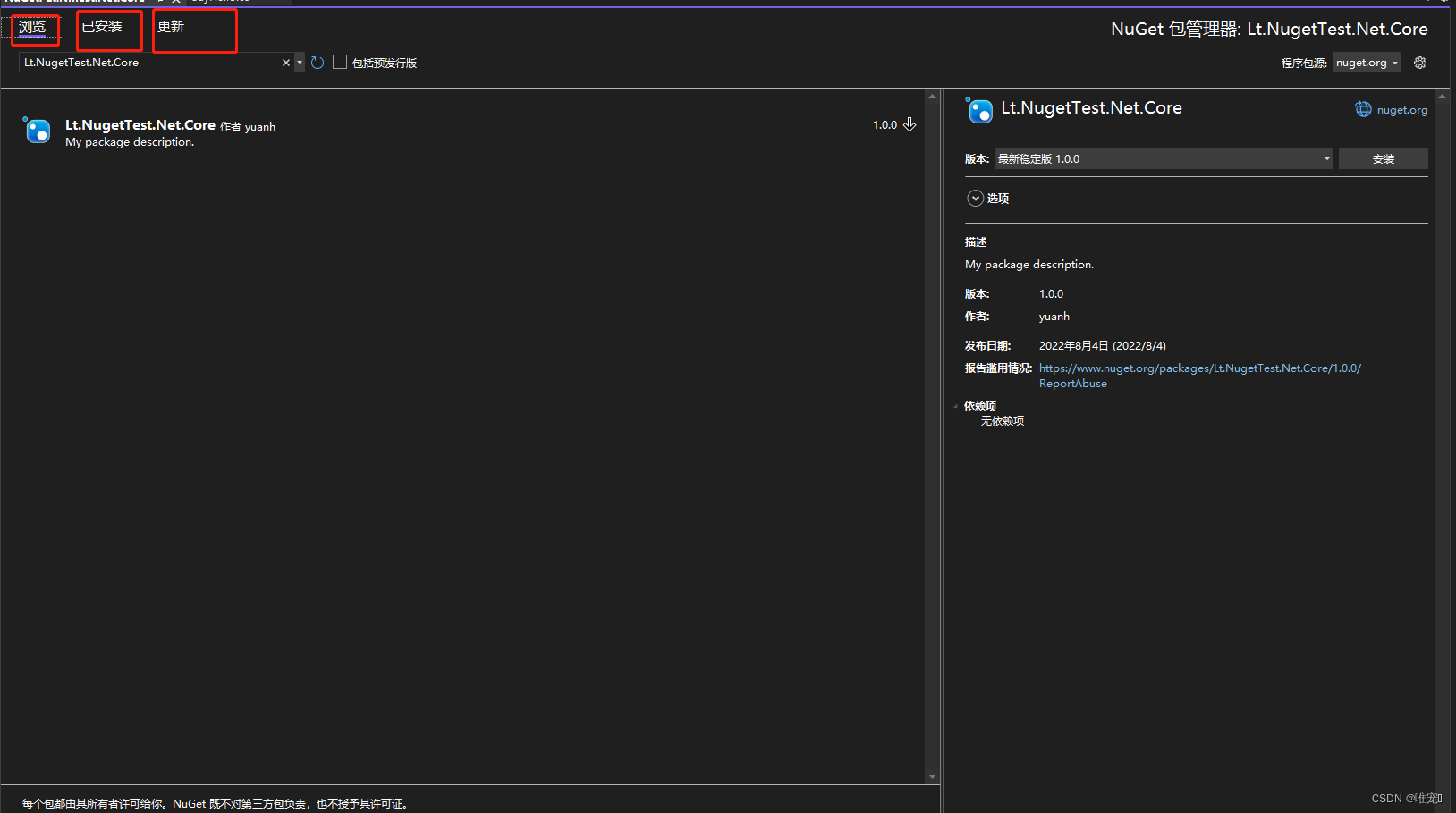Switch to the 浏览 (Browse) tab

coord(32,27)
